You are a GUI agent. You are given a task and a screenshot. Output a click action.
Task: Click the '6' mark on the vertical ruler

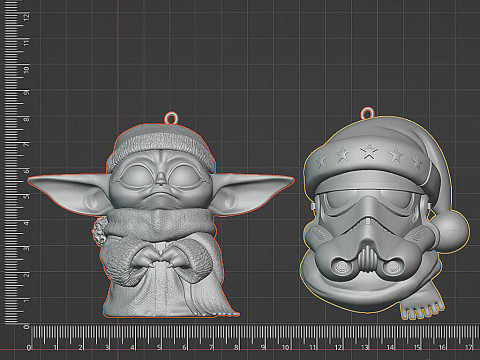27,171
